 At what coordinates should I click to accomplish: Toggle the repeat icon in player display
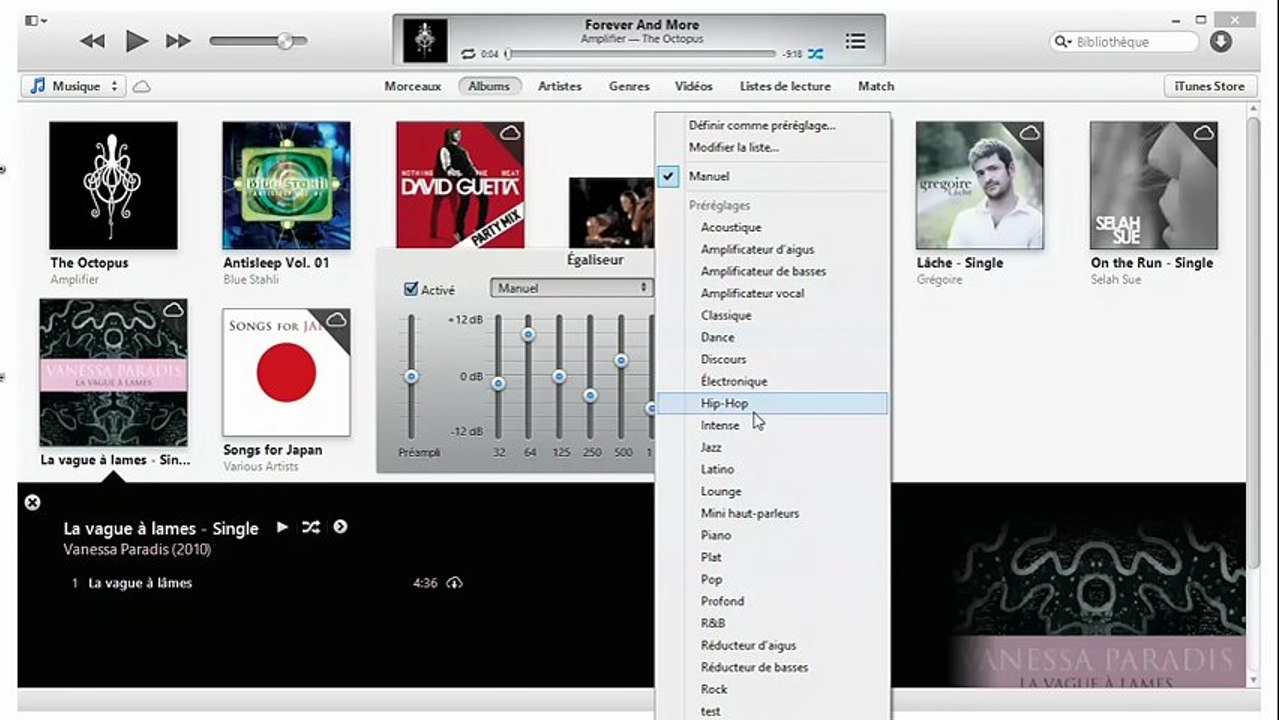[x=468, y=54]
